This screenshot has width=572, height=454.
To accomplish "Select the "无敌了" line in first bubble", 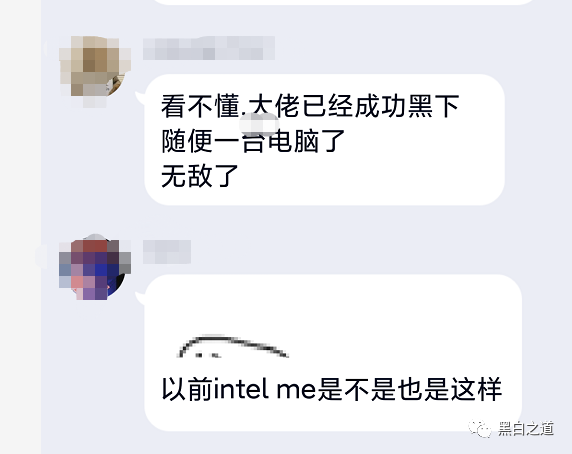I will click(x=200, y=176).
